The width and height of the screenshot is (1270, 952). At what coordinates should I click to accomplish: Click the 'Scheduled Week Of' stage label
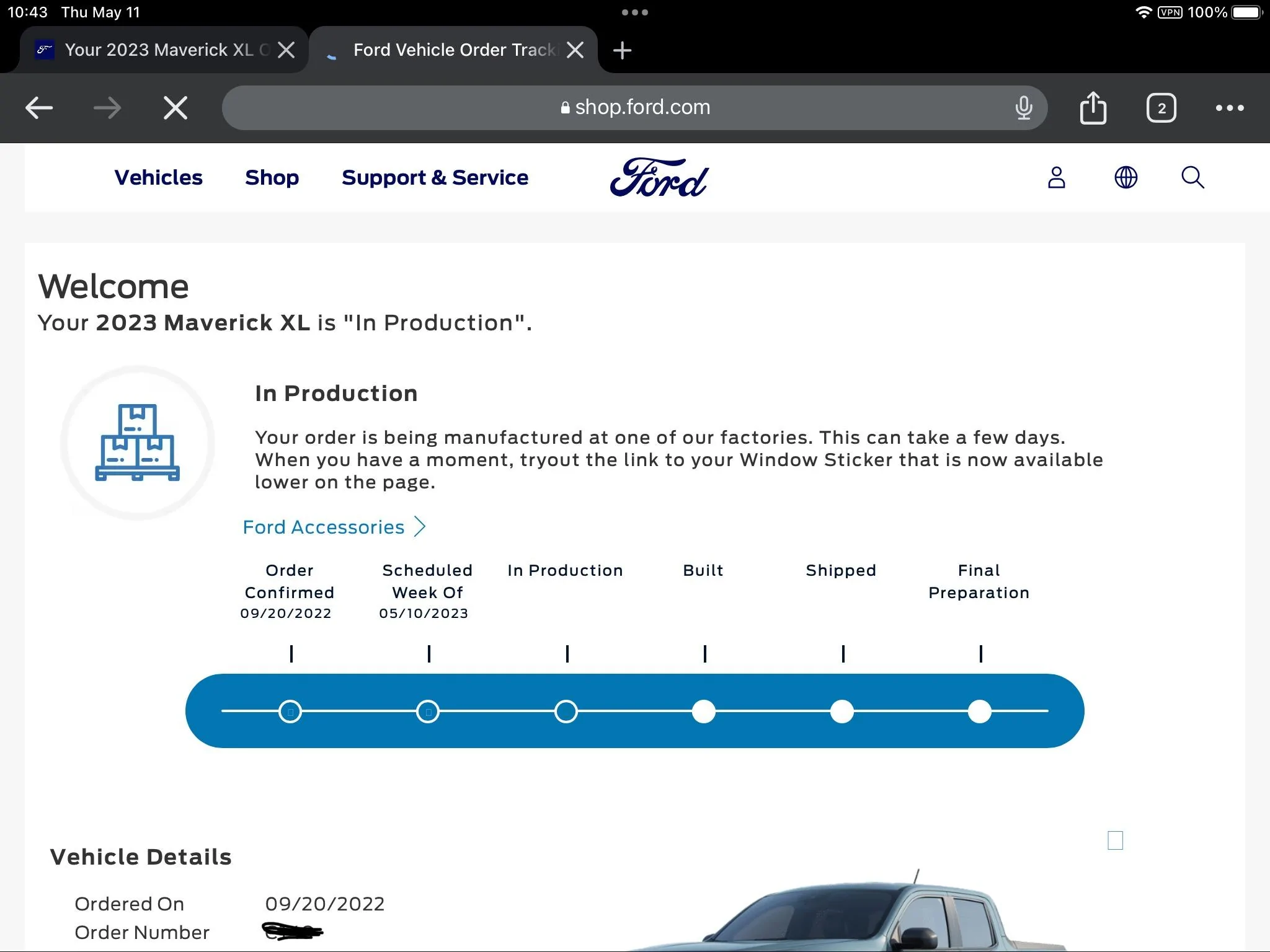click(427, 581)
